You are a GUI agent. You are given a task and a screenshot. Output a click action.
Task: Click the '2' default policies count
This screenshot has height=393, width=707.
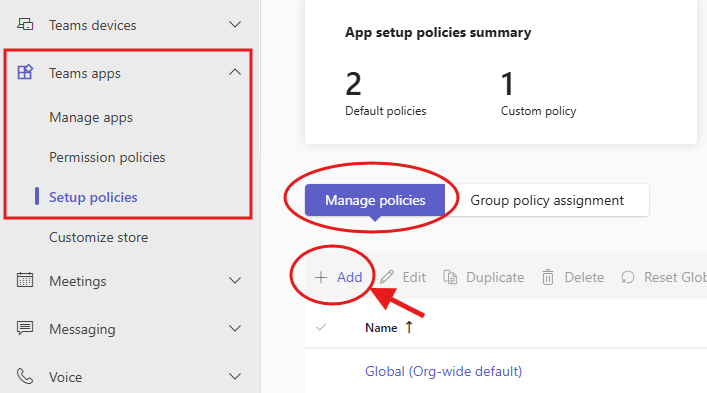354,84
